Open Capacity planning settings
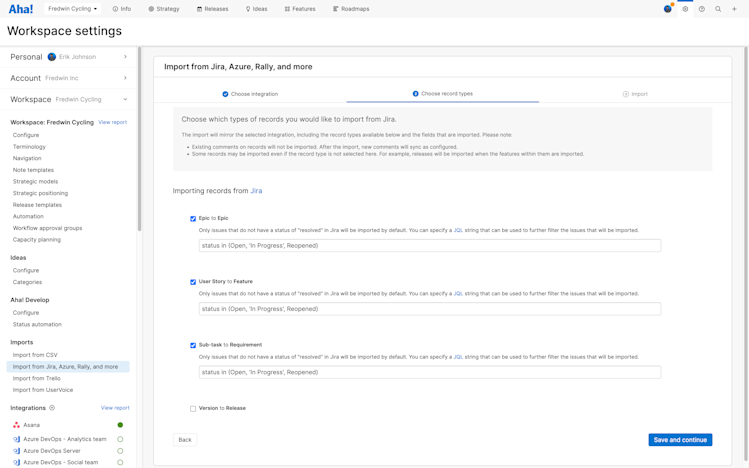The image size is (749, 468). point(37,240)
